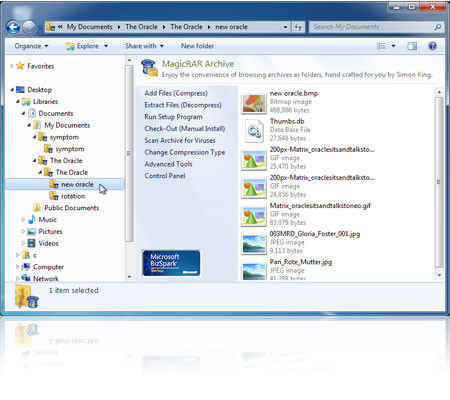This screenshot has width=450, height=400.
Task: Click the search magnifier icon
Action: (438, 27)
